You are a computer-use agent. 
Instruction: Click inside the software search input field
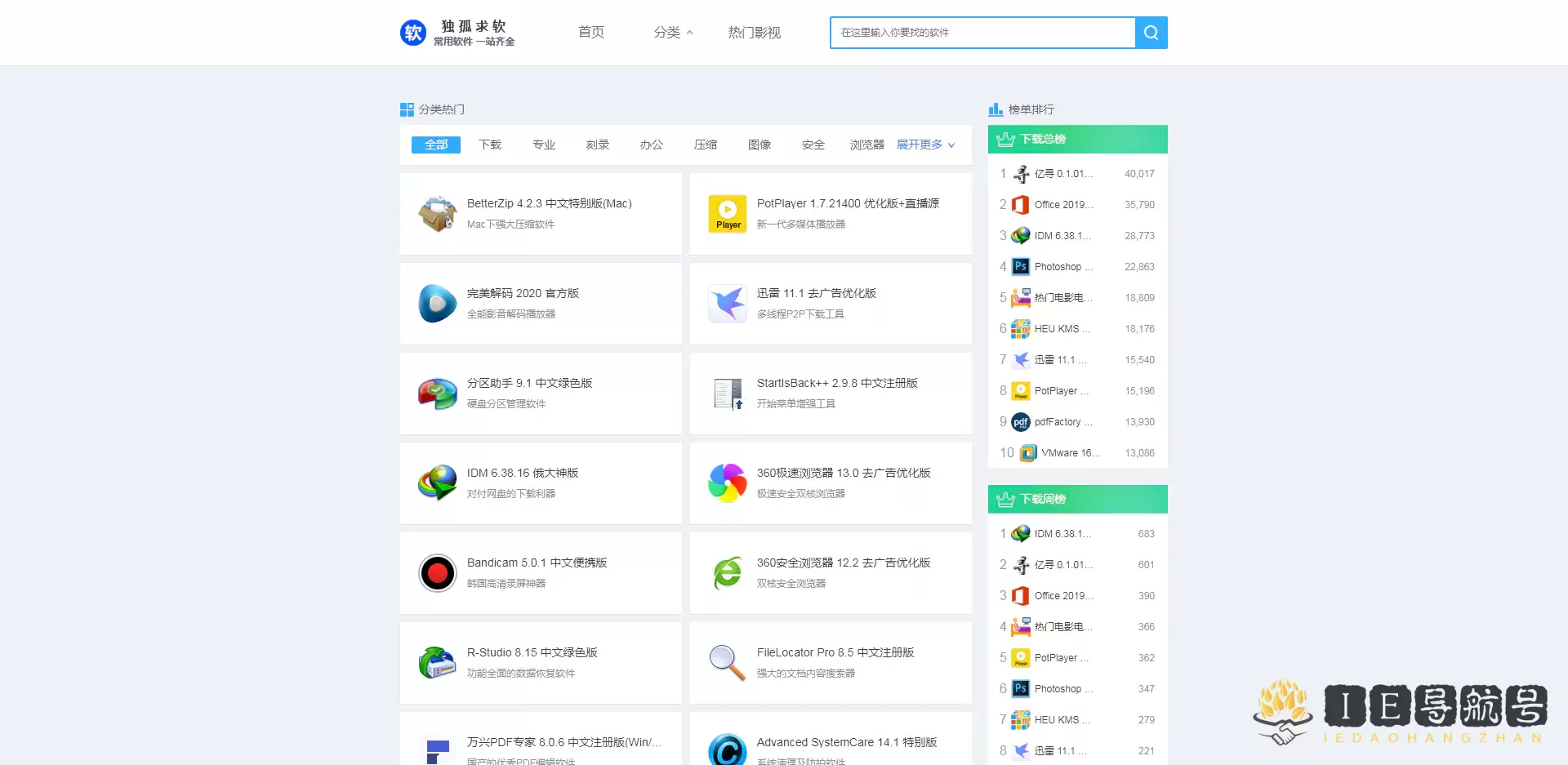tap(980, 33)
